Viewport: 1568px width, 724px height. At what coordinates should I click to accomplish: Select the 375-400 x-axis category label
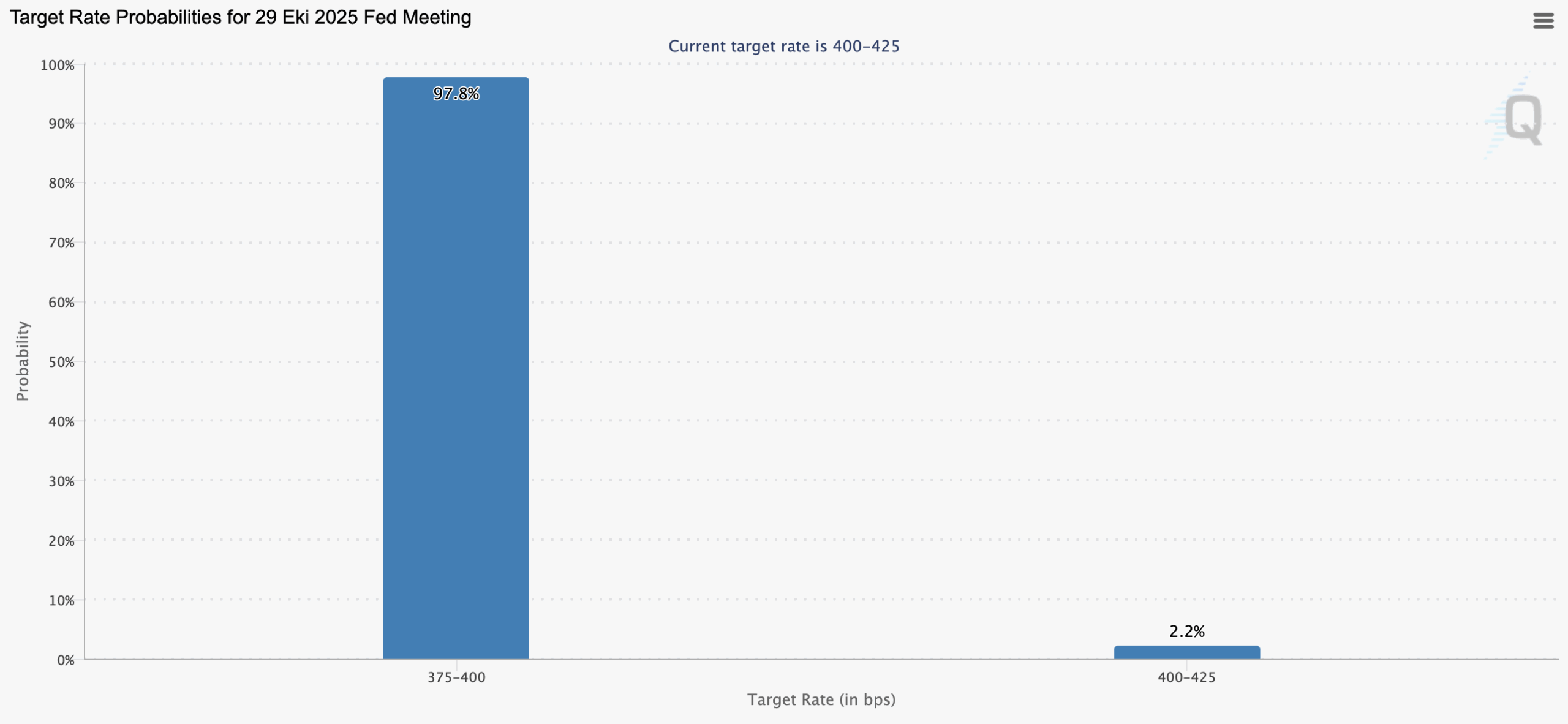coord(456,677)
